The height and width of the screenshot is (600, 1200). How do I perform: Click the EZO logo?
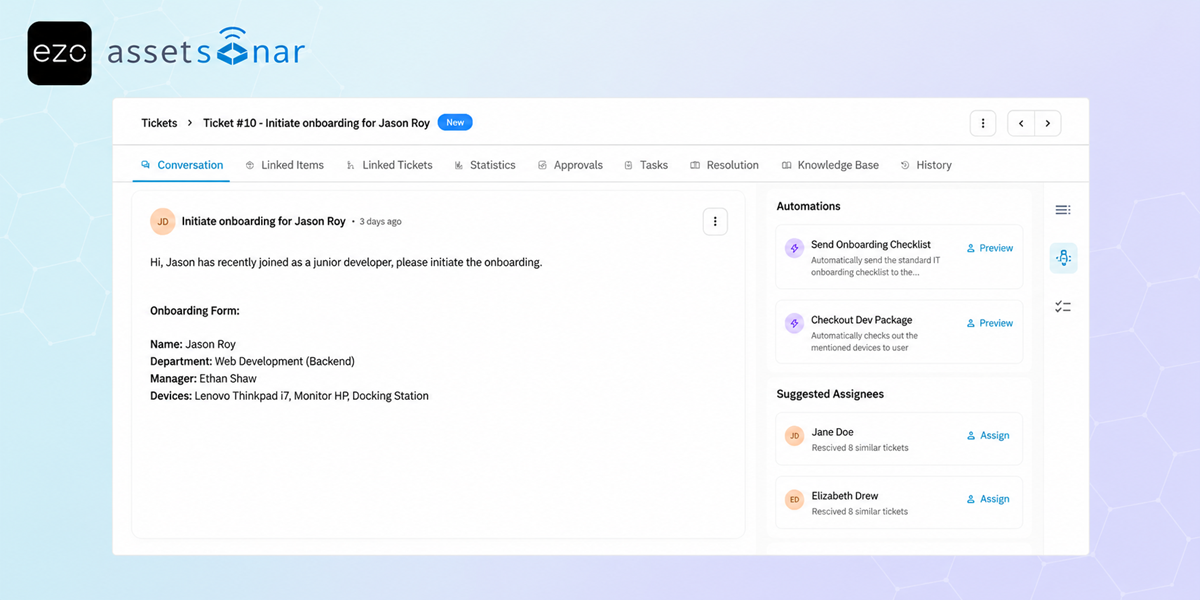click(x=59, y=53)
